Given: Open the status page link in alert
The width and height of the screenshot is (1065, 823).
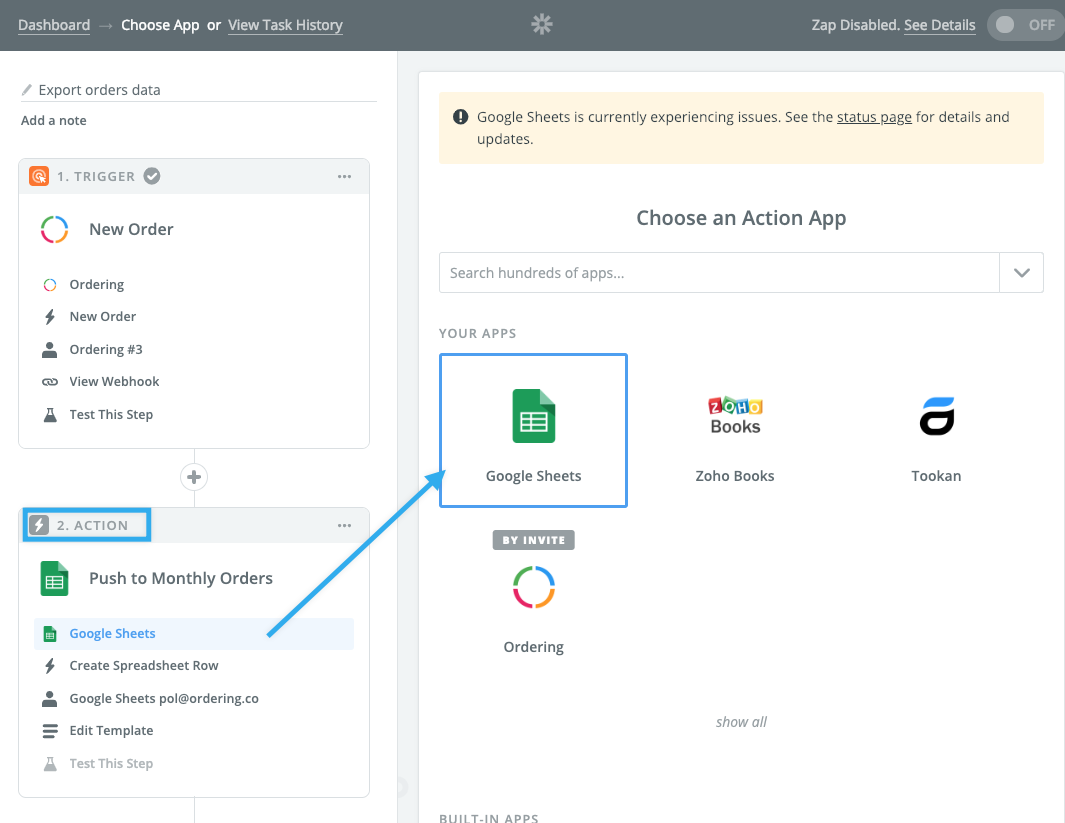Looking at the screenshot, I should click(873, 117).
